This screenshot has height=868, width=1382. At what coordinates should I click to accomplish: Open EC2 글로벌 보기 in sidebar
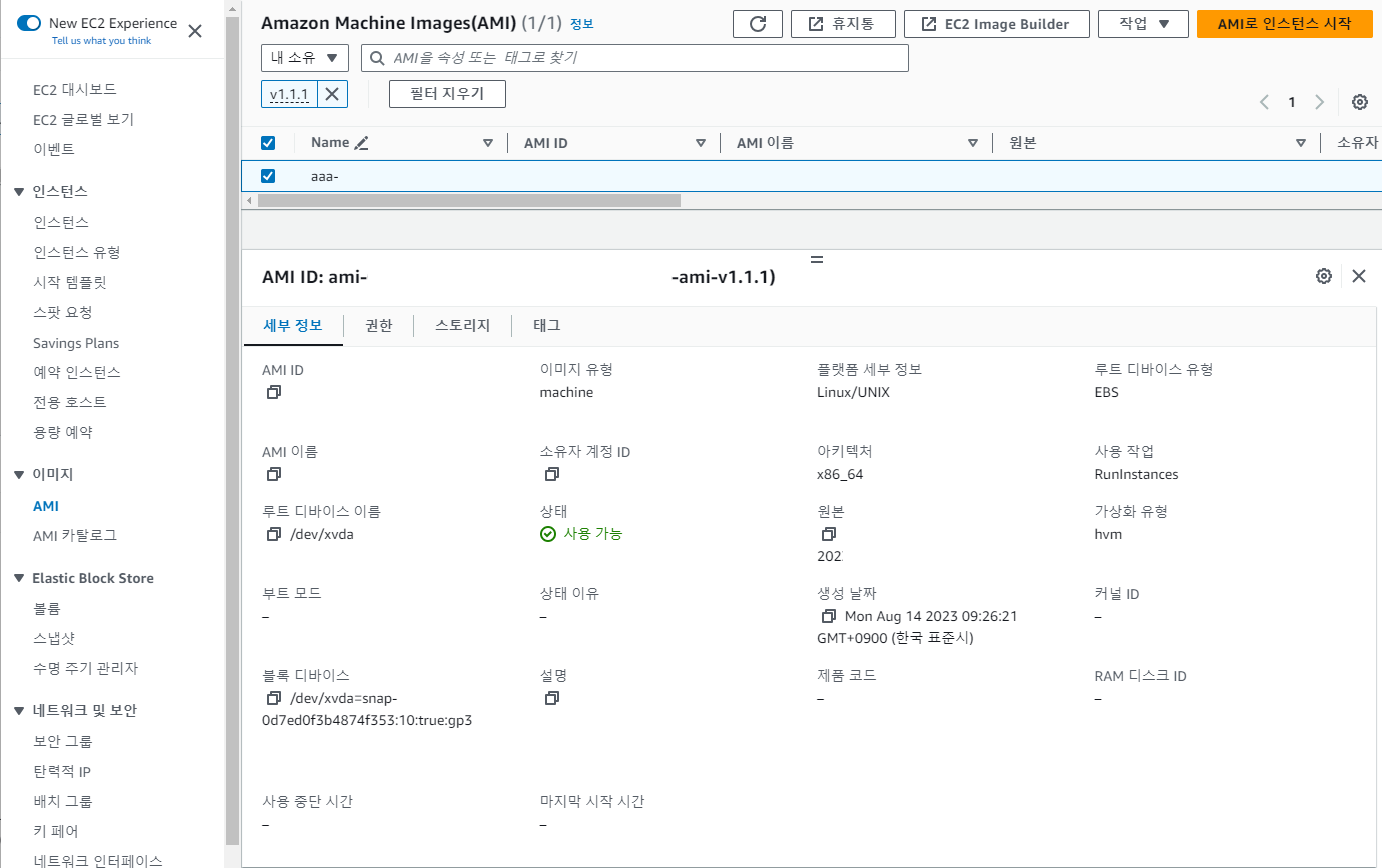pos(83,119)
